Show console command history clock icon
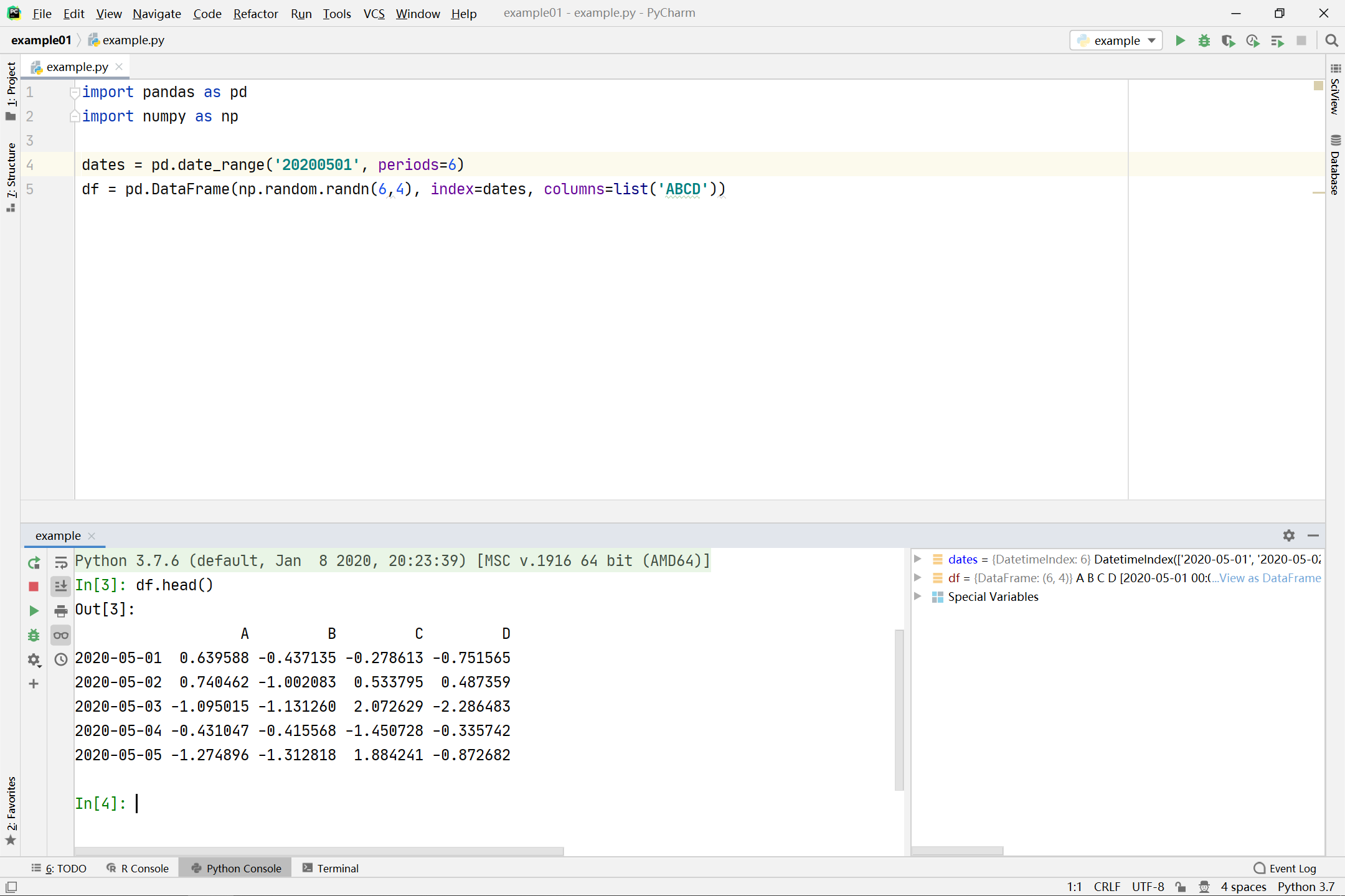Screen dimensions: 1345x896 (61, 659)
